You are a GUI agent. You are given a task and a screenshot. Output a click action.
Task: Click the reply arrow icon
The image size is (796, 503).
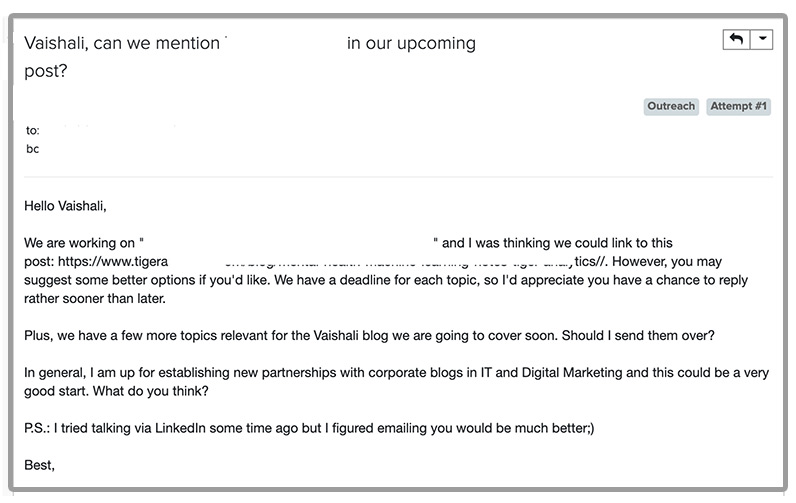point(736,39)
